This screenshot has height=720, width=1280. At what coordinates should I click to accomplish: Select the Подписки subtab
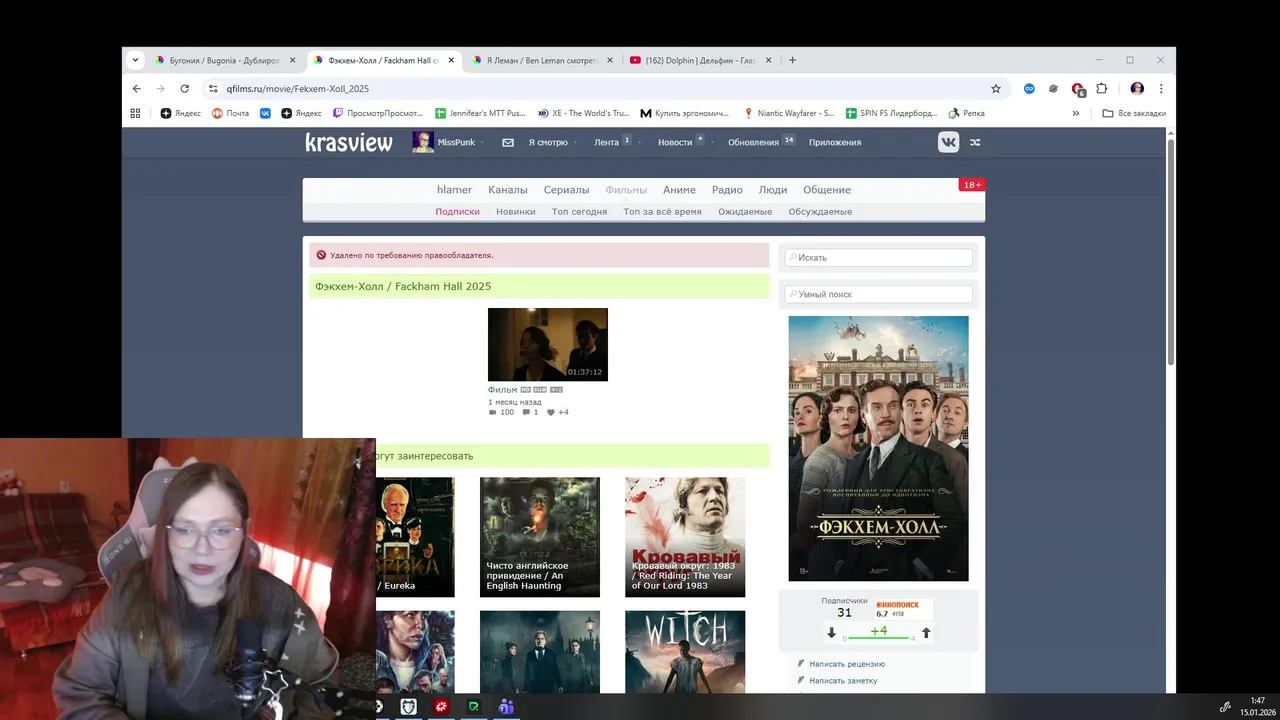(x=457, y=212)
